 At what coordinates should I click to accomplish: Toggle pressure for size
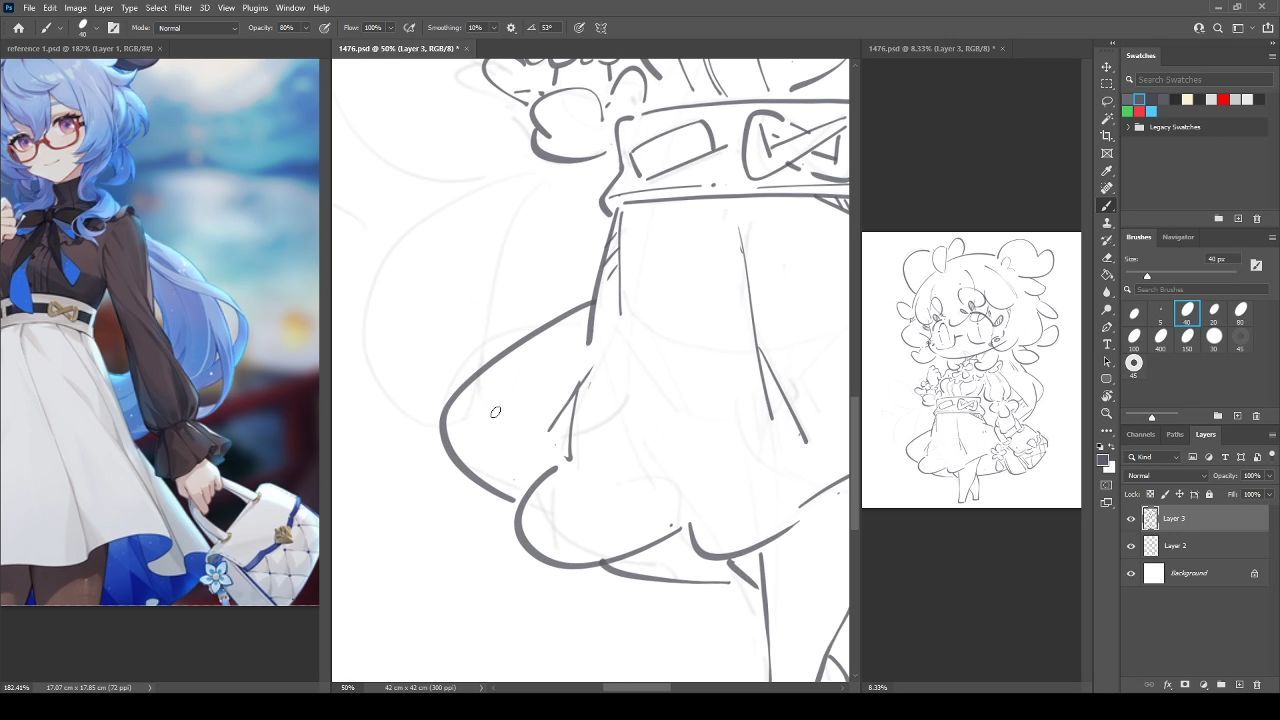click(579, 28)
